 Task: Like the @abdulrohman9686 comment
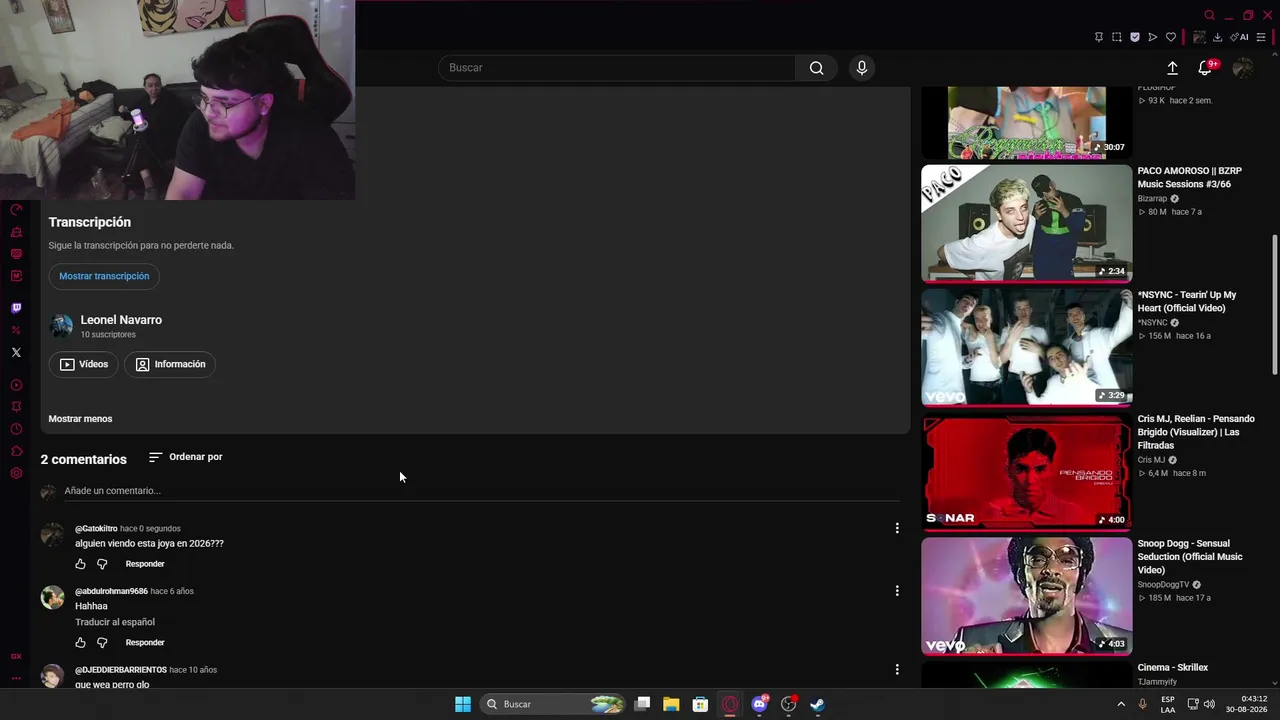click(x=81, y=643)
